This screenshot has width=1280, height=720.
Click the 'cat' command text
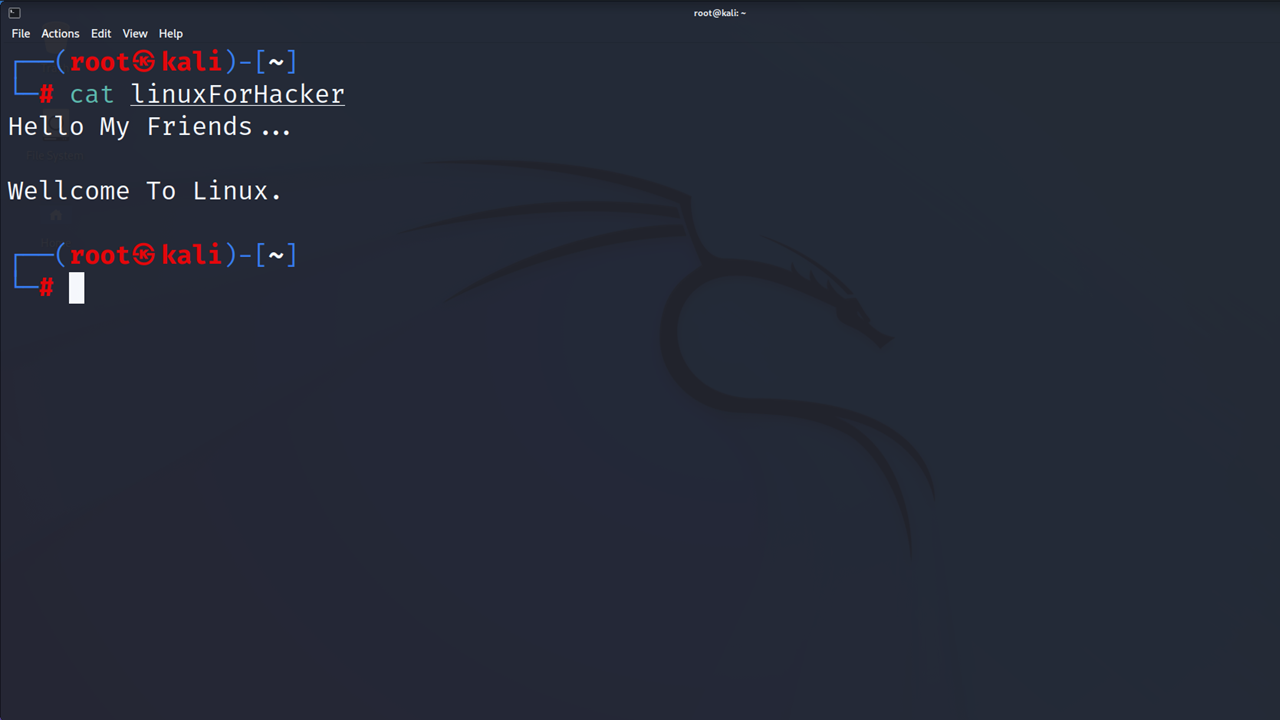pyautogui.click(x=92, y=95)
